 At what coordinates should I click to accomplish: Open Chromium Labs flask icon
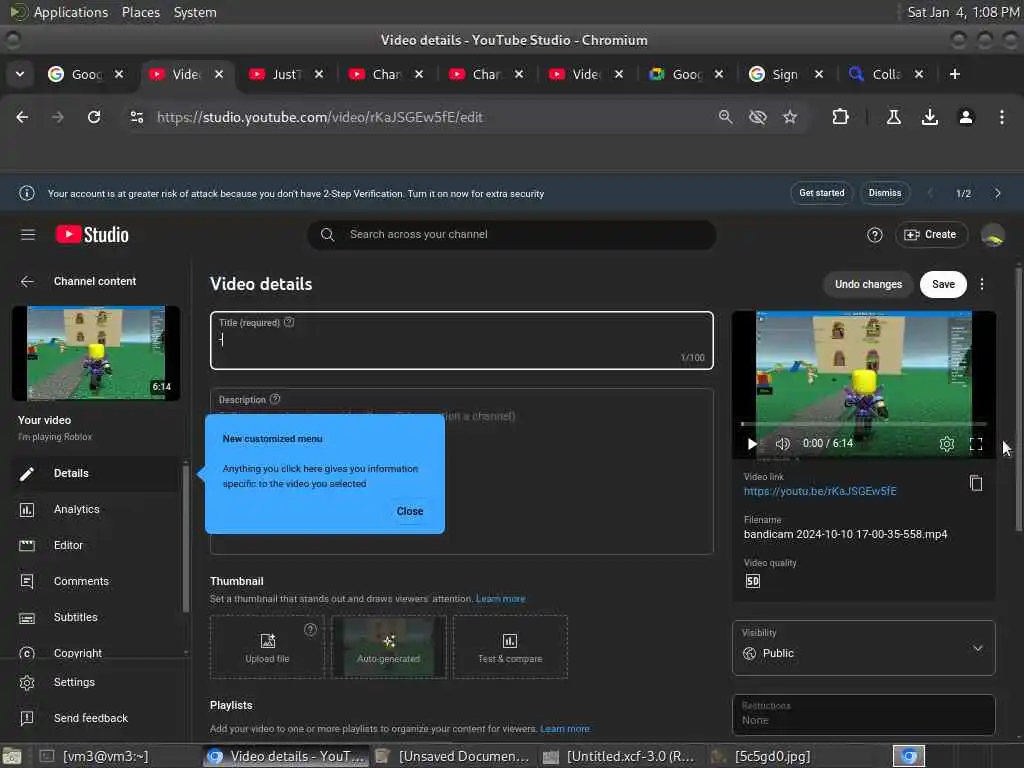coord(893,117)
